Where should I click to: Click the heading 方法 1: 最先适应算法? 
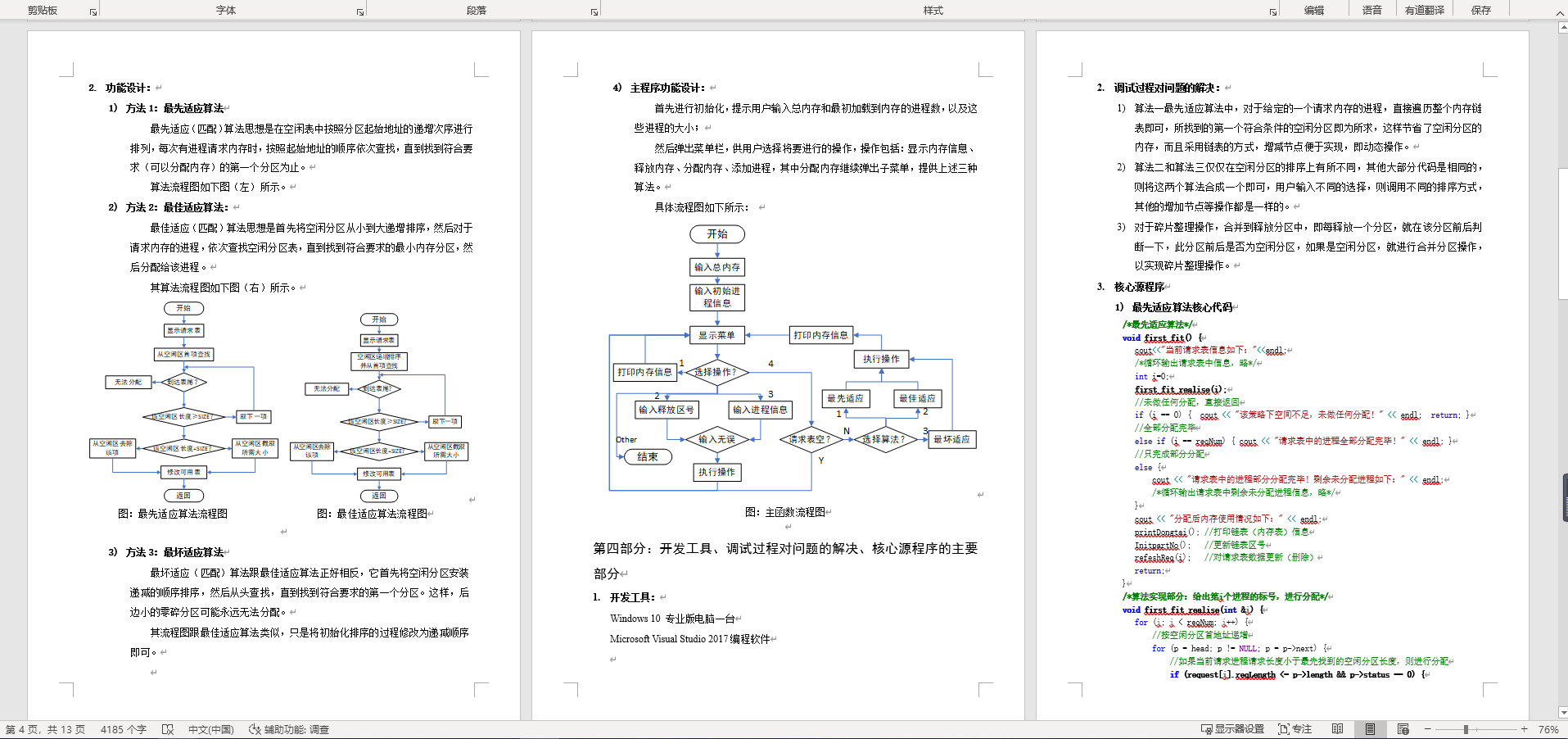174,108
